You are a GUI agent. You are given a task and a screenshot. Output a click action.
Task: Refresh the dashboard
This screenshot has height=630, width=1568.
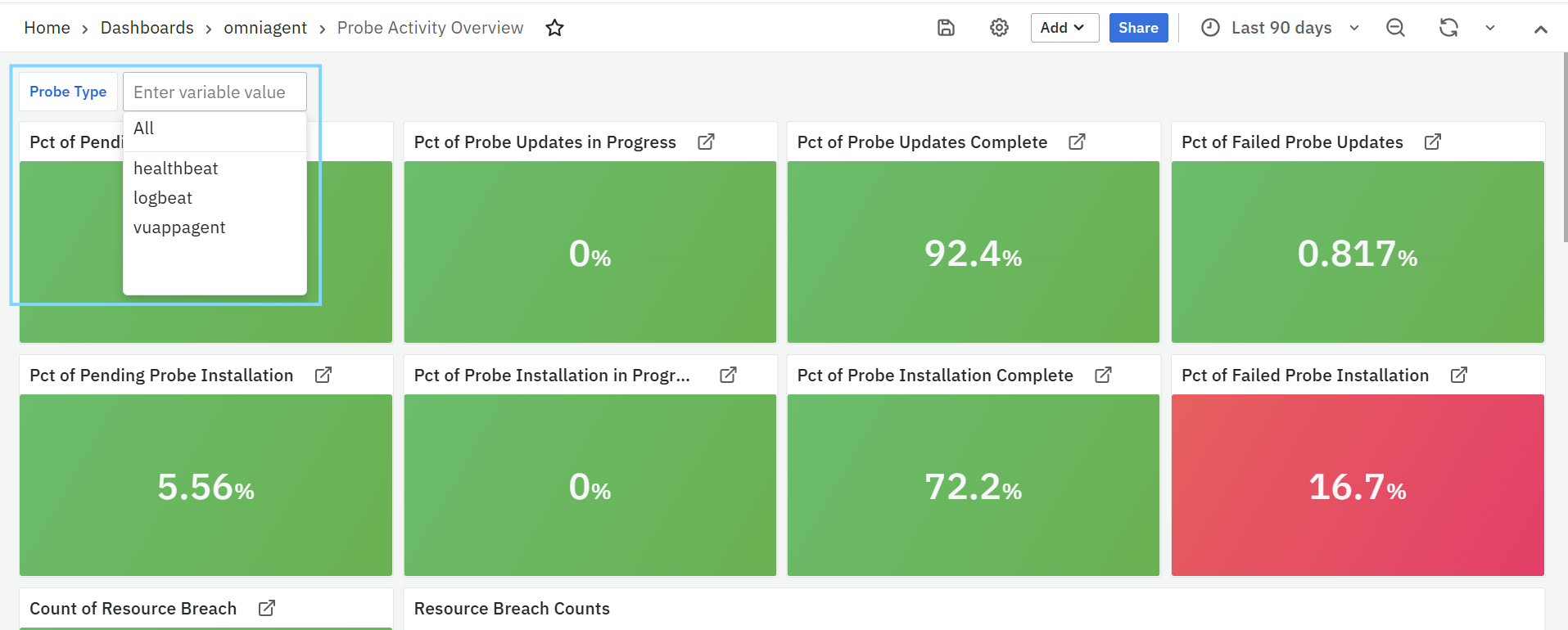(1448, 28)
